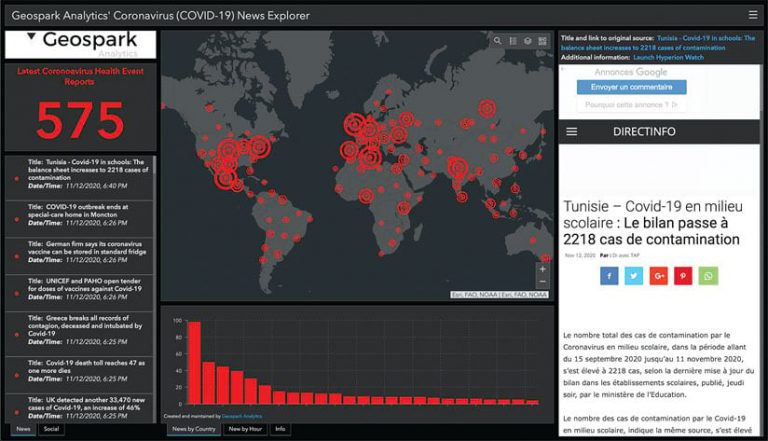Share the article on Pinterest
The image size is (768, 441).
(683, 276)
